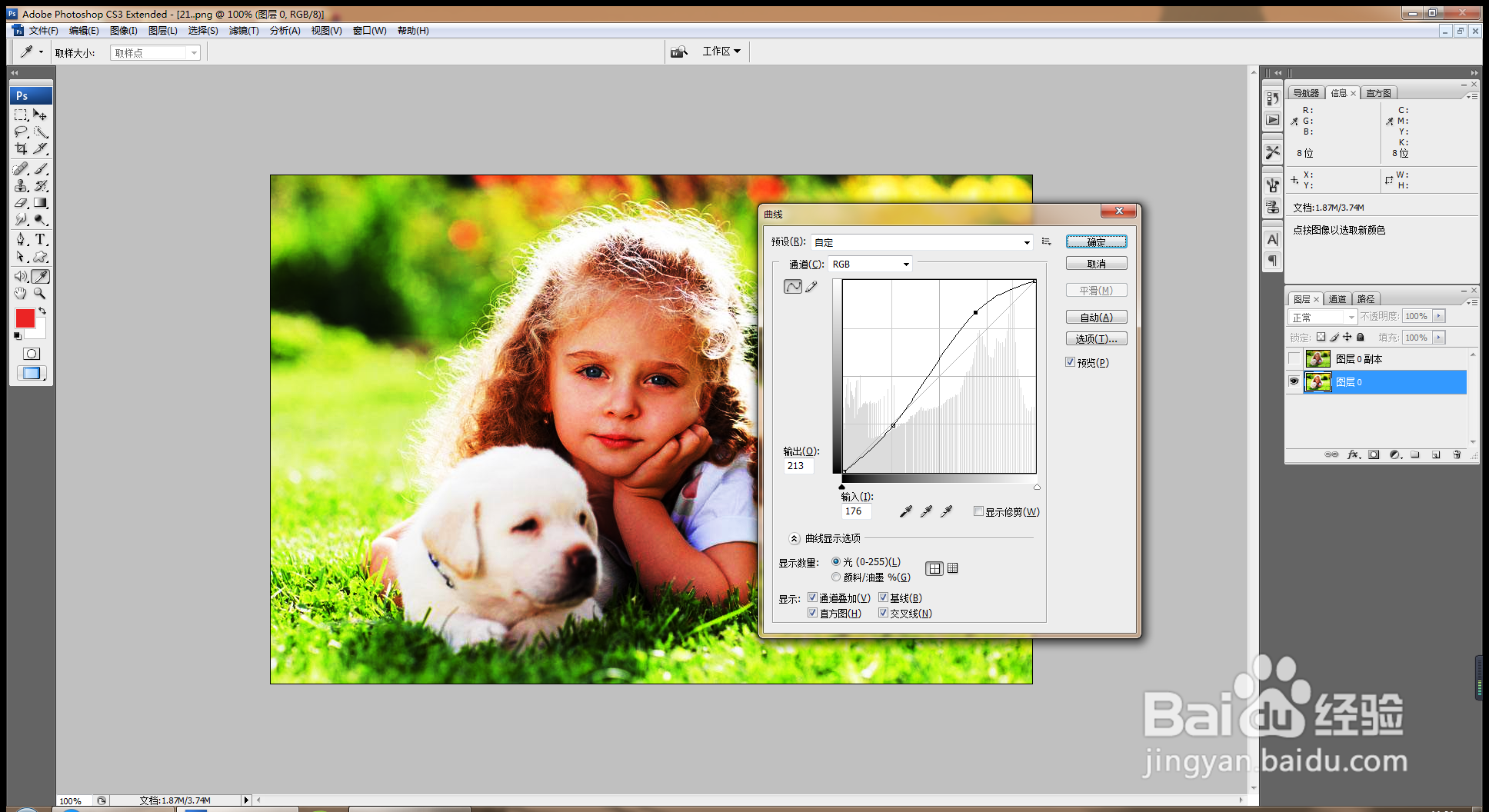
Task: Click the 取消 cancel button
Action: pyautogui.click(x=1097, y=264)
